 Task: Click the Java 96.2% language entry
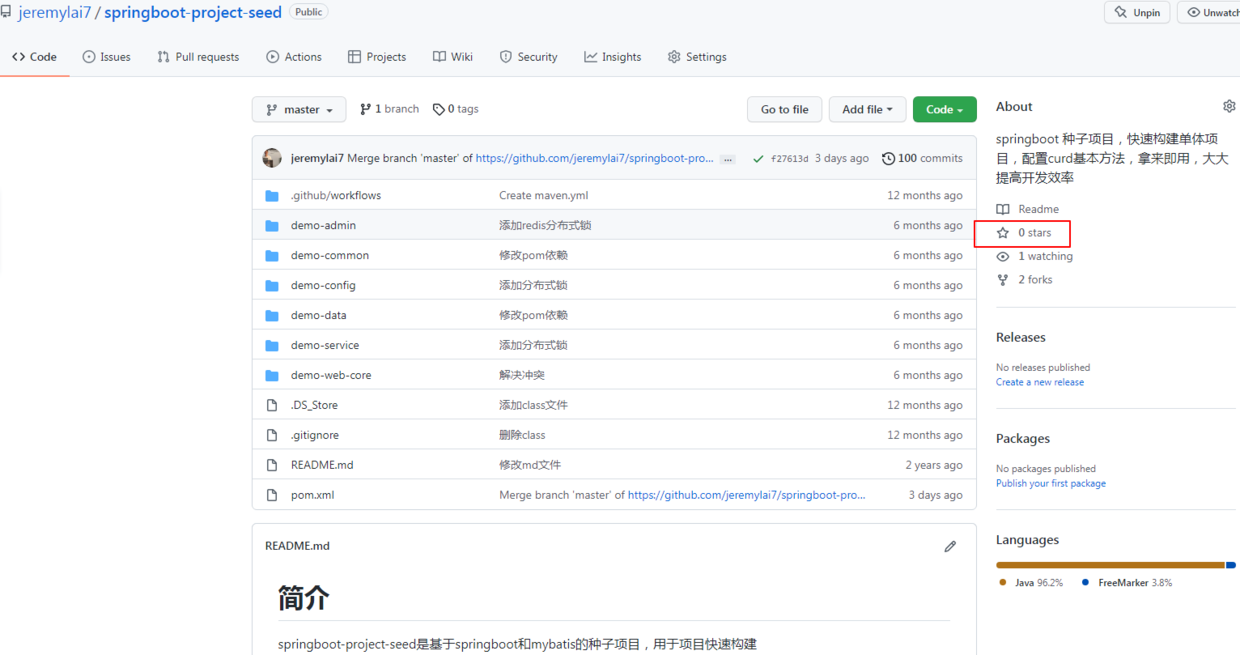(x=1031, y=582)
